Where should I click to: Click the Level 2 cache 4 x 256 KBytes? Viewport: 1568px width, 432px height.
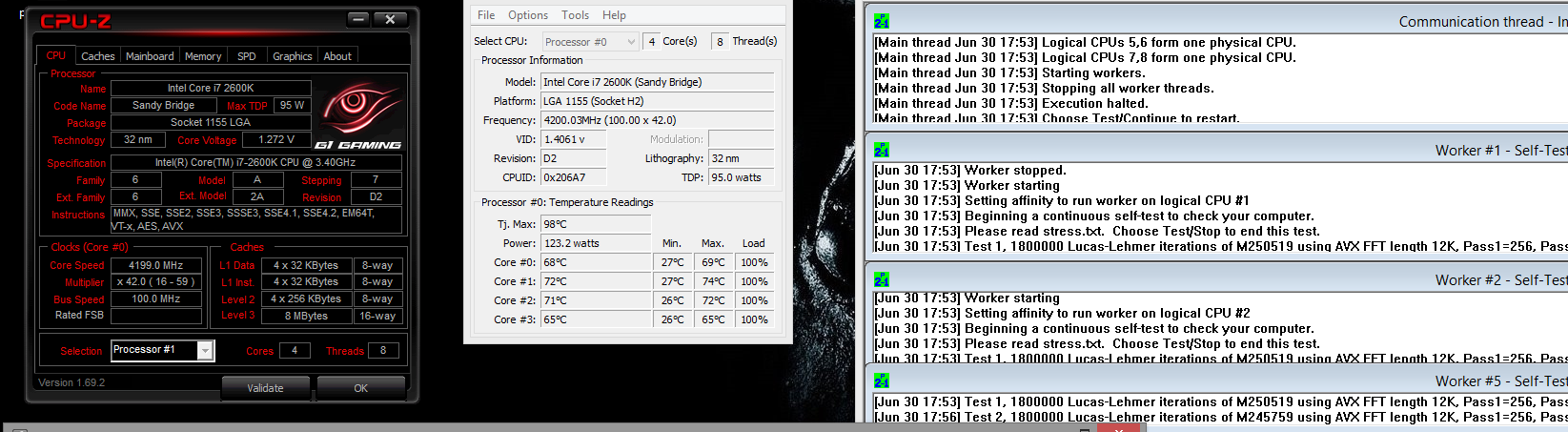306,298
